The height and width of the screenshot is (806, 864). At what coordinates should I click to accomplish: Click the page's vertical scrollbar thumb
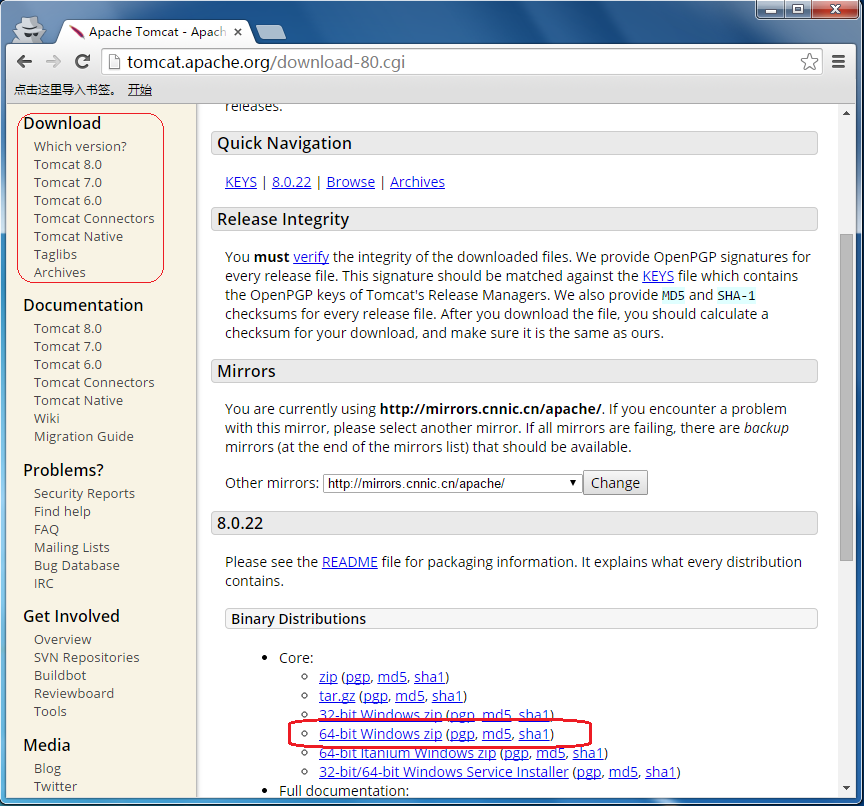(x=846, y=397)
